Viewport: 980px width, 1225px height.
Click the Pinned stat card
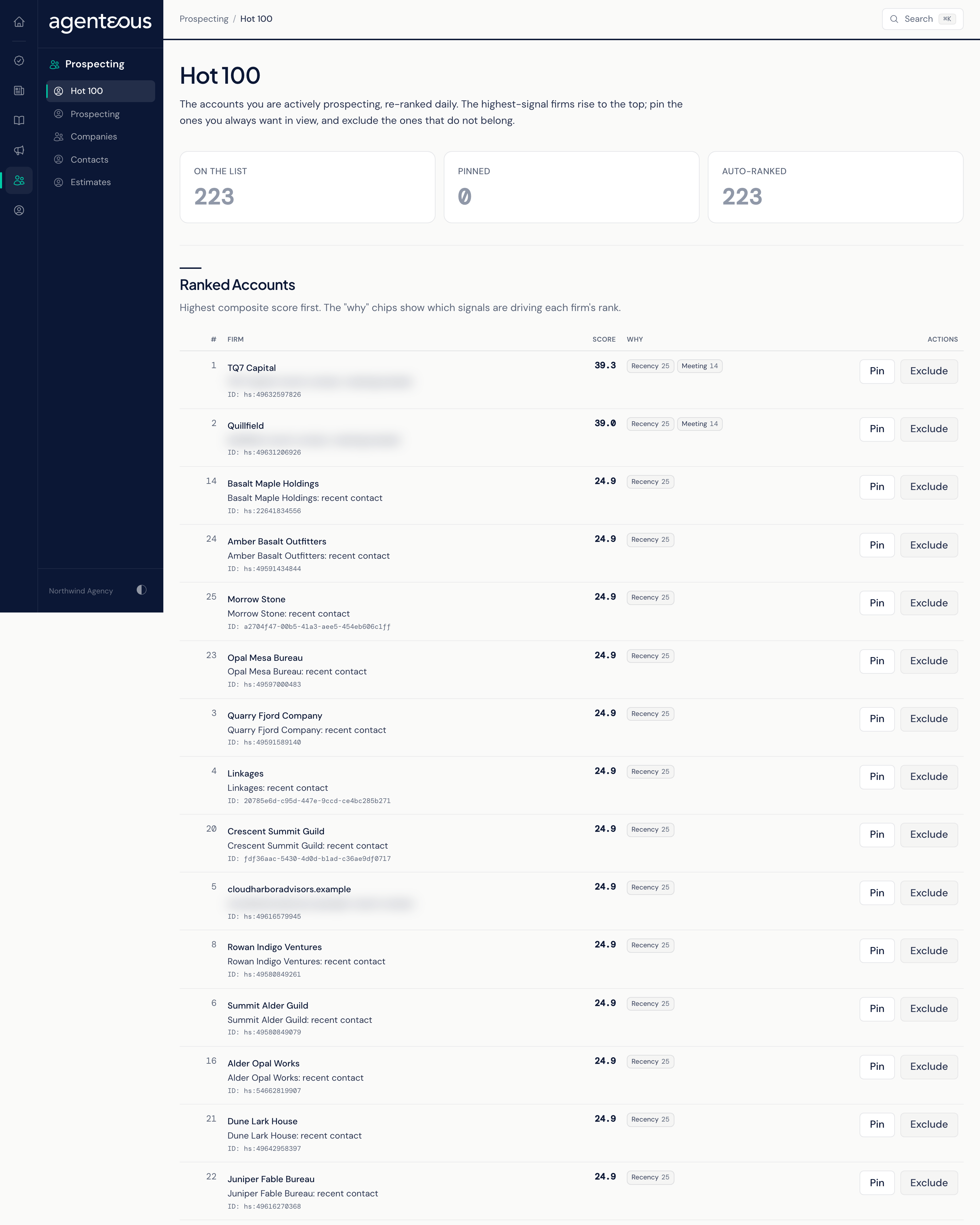click(x=571, y=187)
